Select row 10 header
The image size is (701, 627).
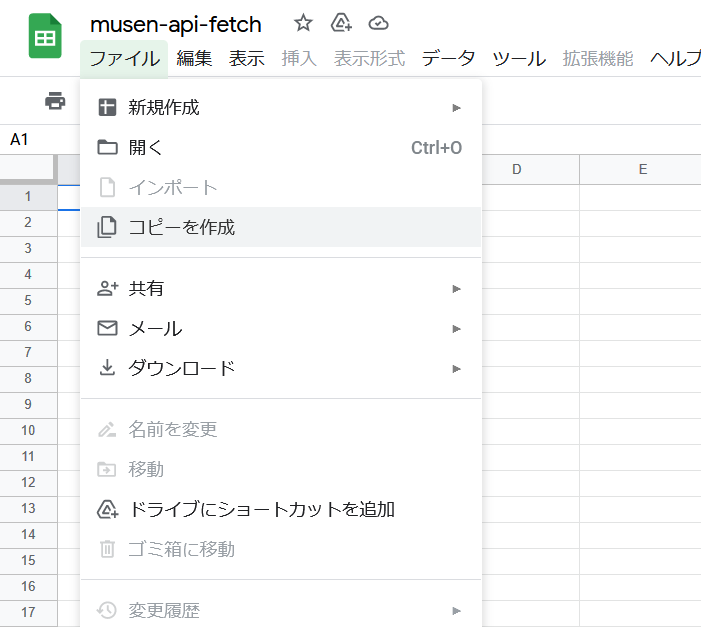(x=28, y=430)
